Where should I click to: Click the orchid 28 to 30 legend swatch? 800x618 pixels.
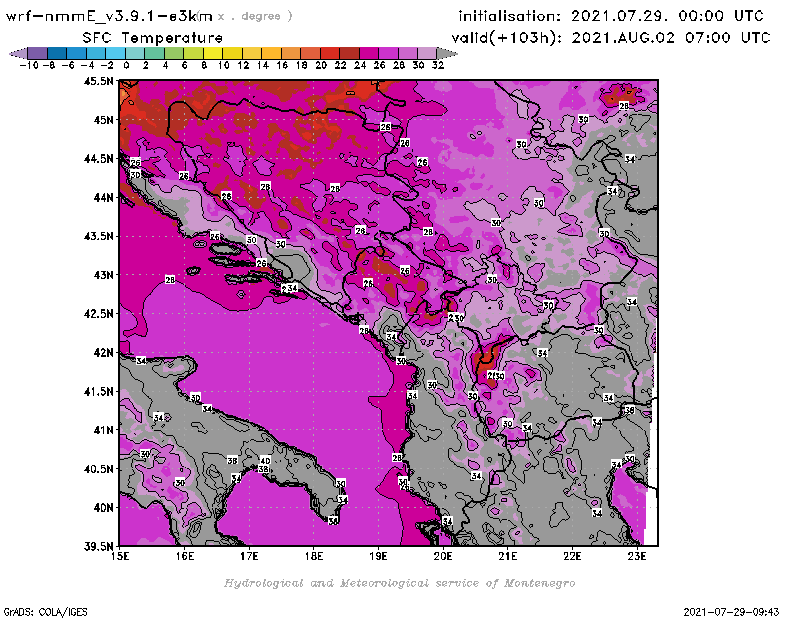tap(408, 53)
